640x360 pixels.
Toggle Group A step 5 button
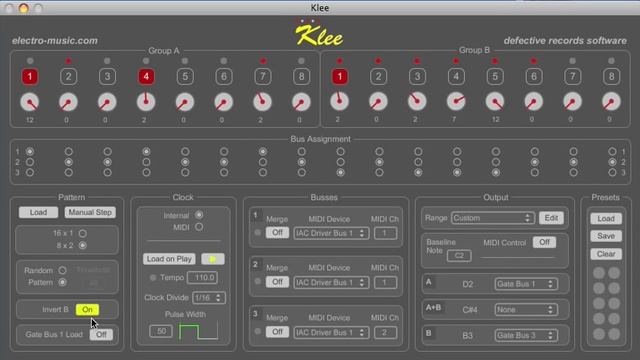[185, 76]
